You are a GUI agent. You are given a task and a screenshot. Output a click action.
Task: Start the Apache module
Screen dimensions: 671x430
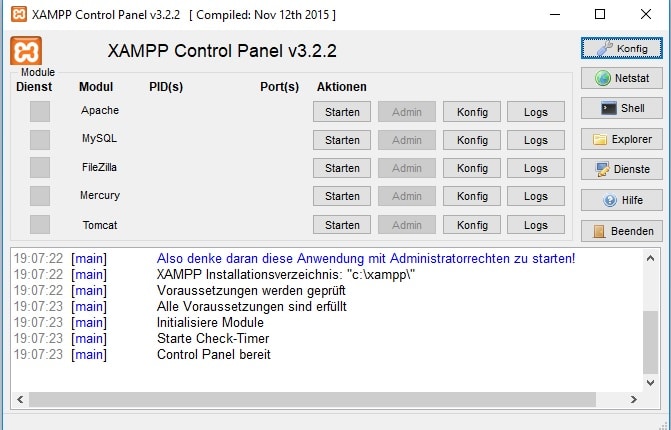pos(342,112)
